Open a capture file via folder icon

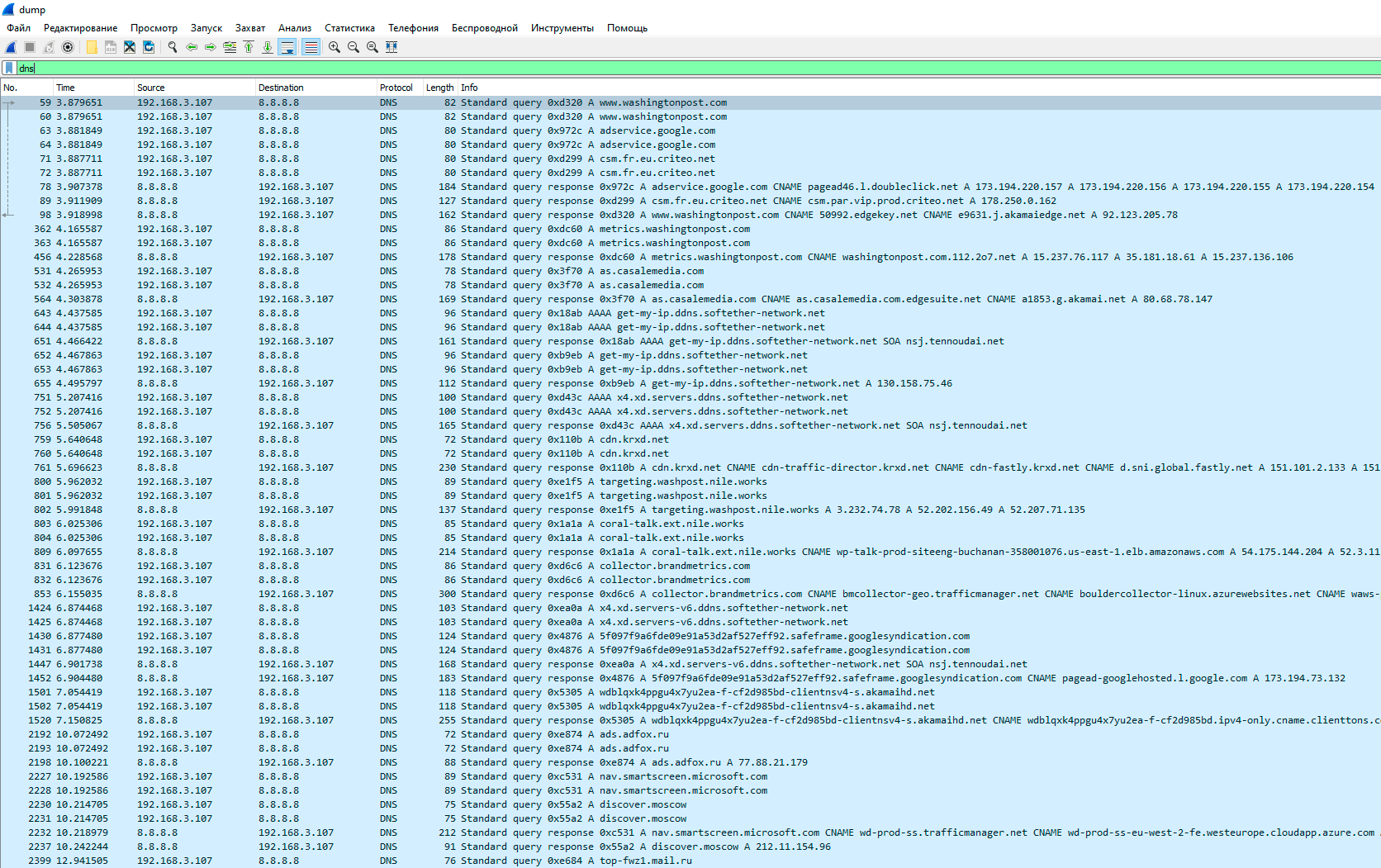pyautogui.click(x=92, y=47)
